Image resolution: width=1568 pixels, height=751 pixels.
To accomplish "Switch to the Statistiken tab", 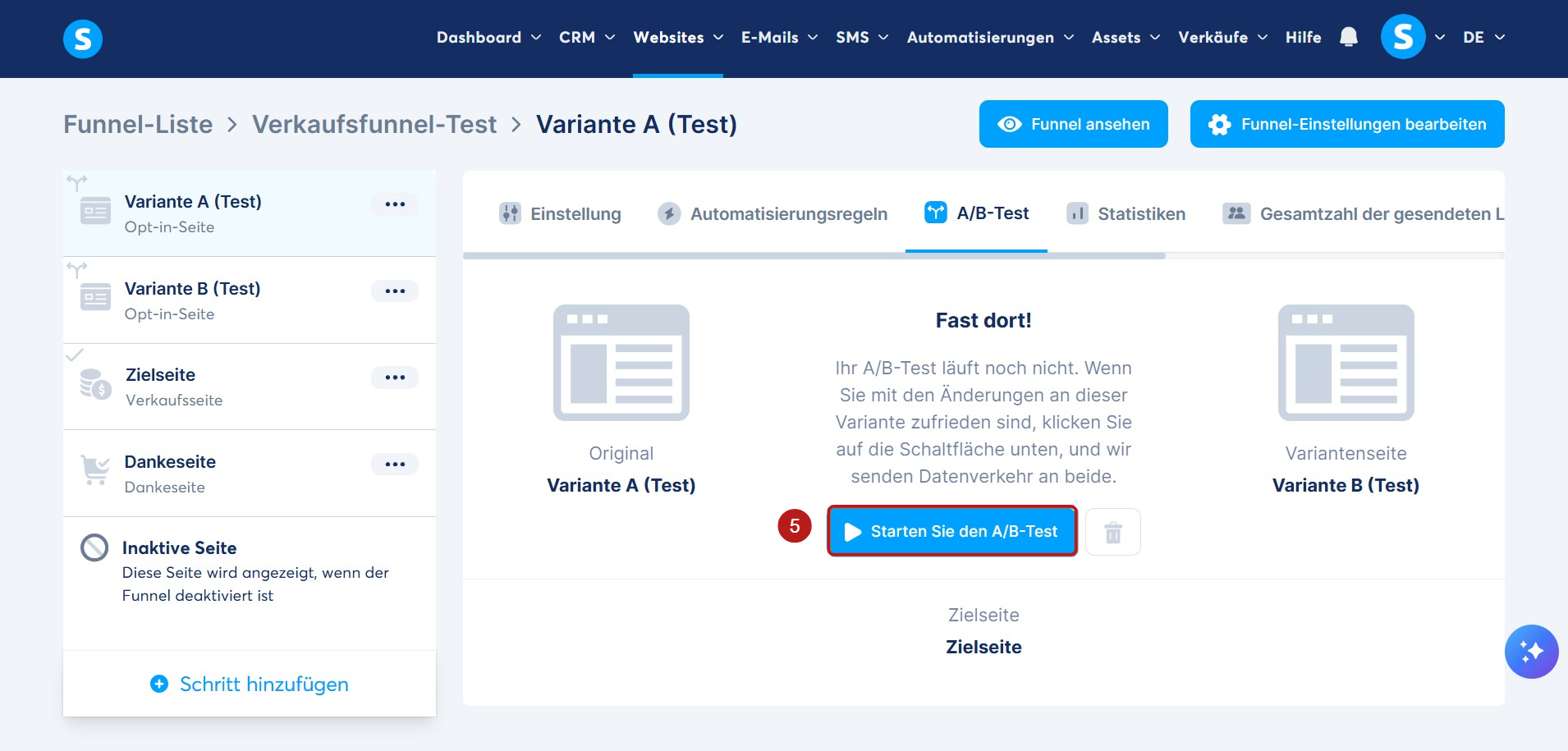I will pos(1126,213).
